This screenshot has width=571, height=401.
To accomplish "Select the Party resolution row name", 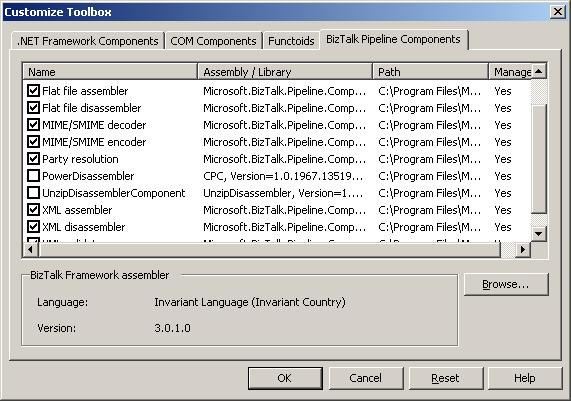I will click(x=80, y=159).
